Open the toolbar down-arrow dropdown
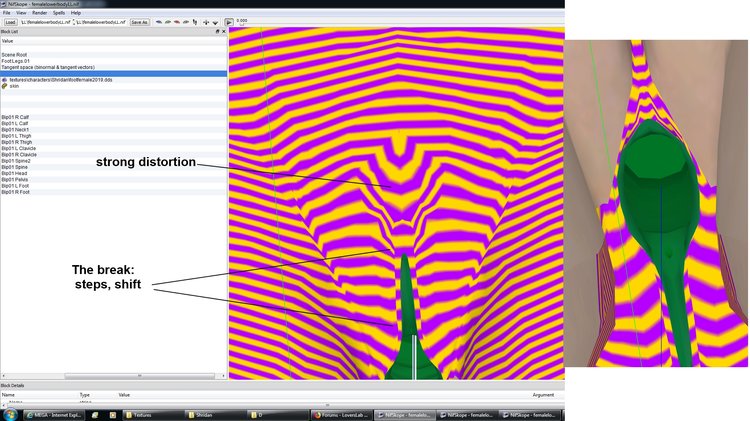Image resolution: width=750 pixels, height=421 pixels. (215, 22)
